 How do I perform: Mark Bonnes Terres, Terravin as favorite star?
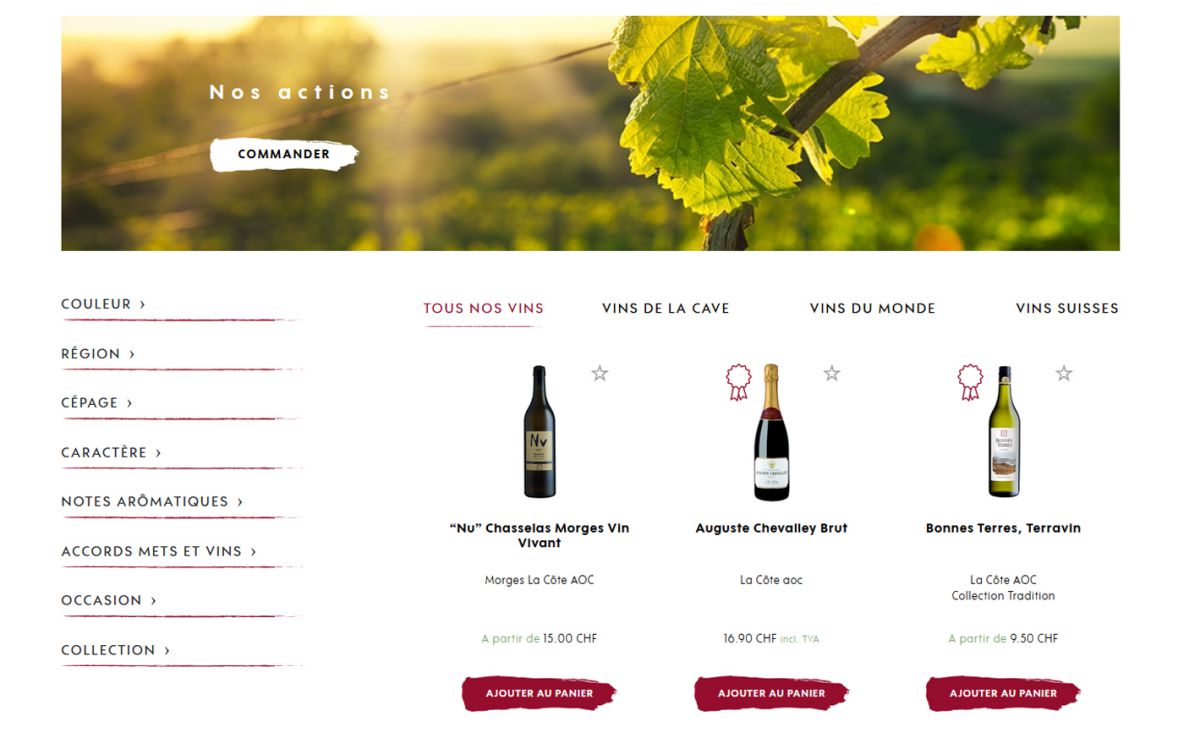(x=1064, y=373)
